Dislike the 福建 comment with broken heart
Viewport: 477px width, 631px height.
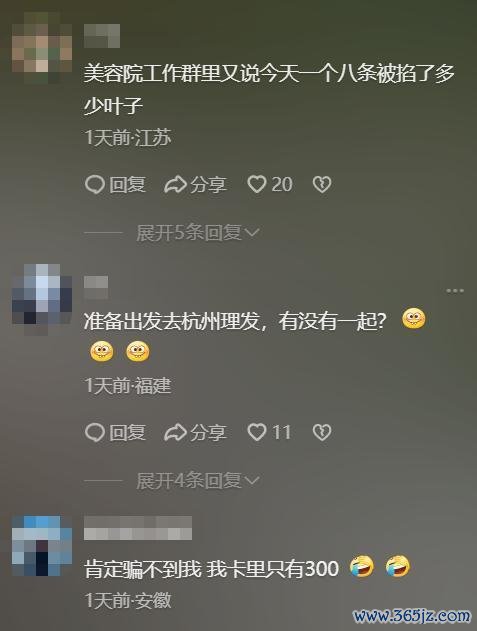pyautogui.click(x=322, y=433)
